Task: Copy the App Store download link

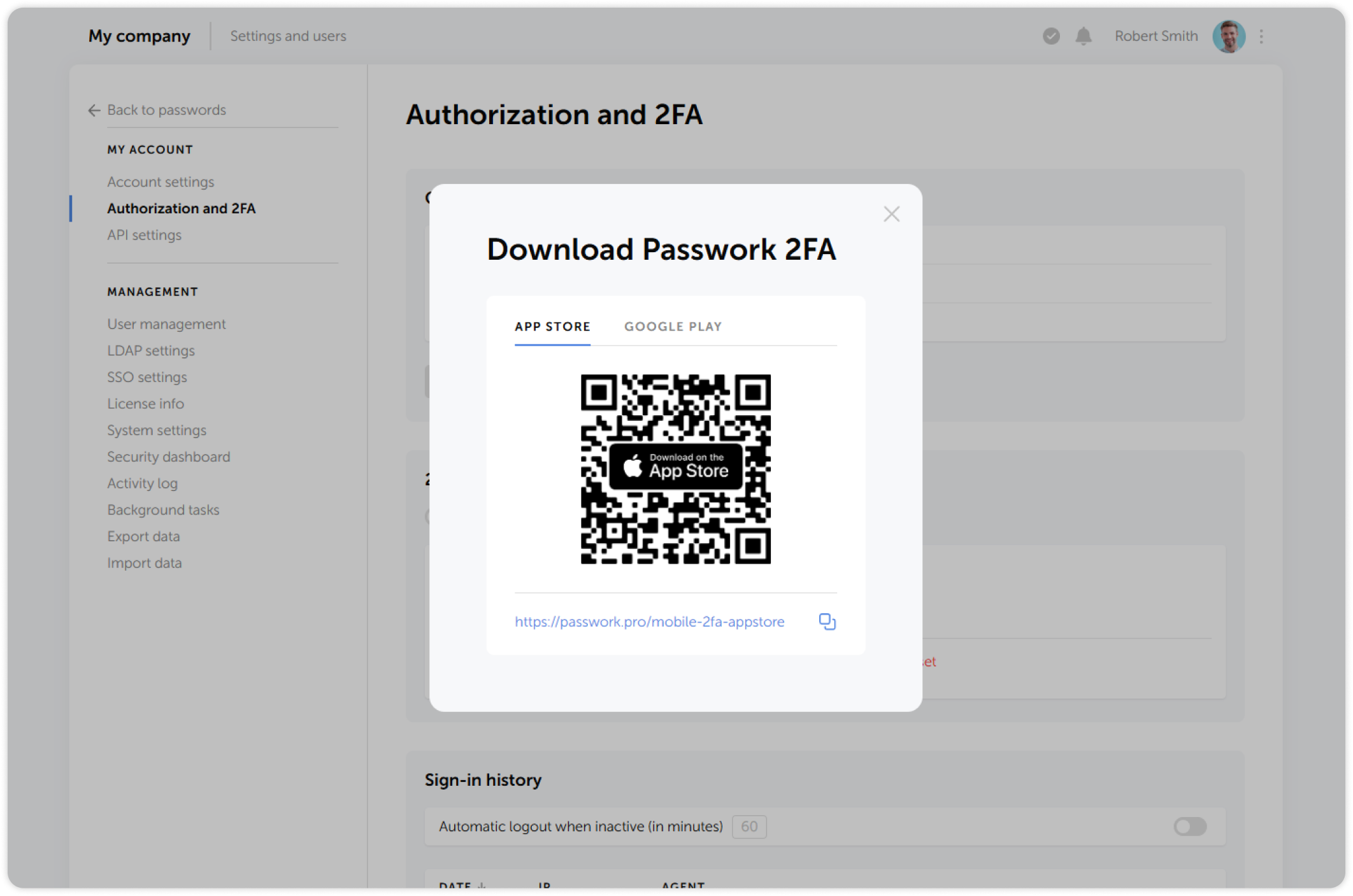Action: point(827,622)
